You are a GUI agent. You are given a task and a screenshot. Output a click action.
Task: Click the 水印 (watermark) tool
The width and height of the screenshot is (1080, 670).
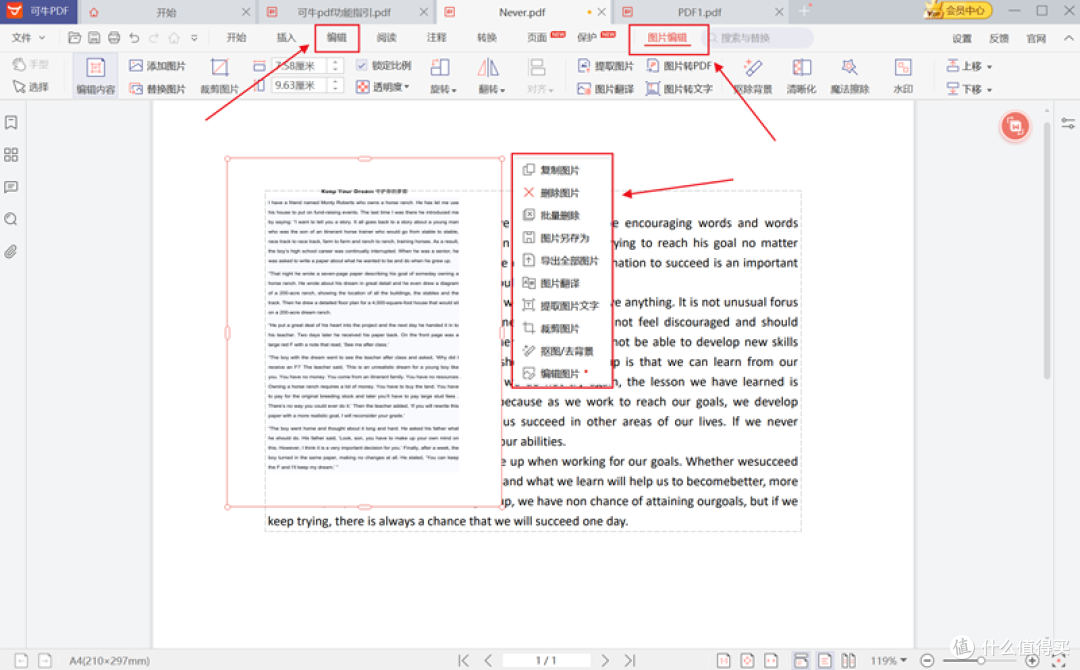click(x=902, y=75)
